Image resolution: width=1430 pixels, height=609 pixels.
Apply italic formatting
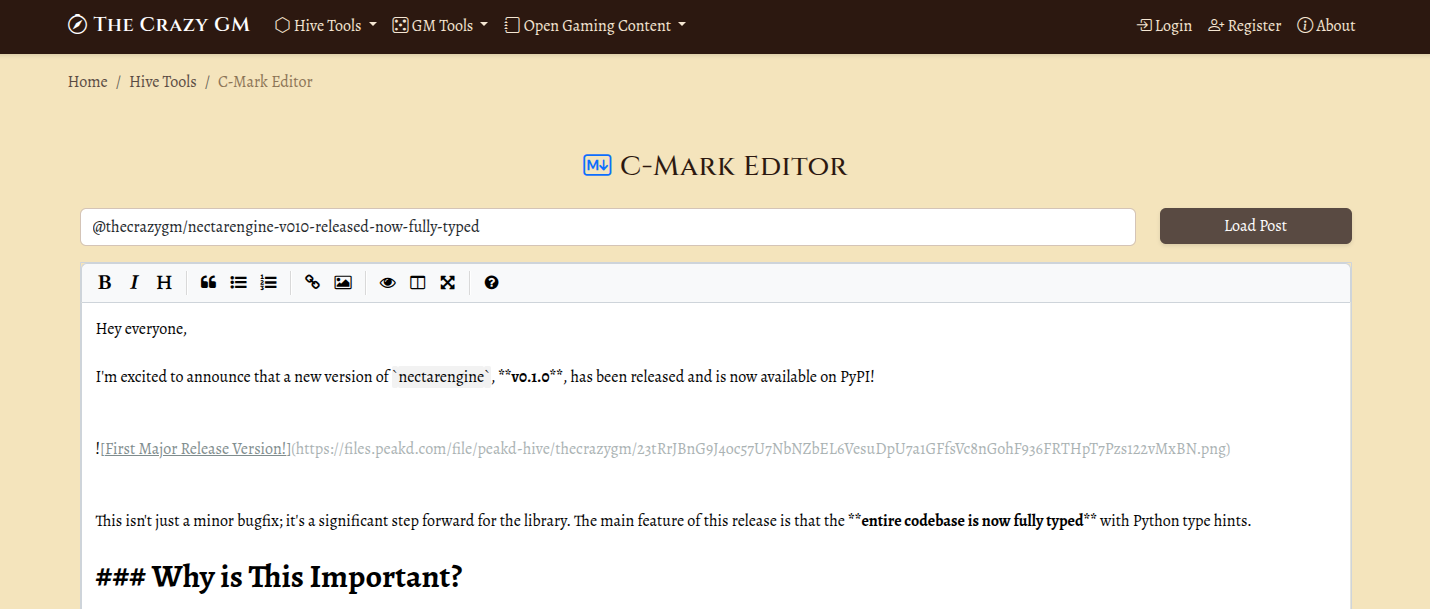[x=134, y=283]
